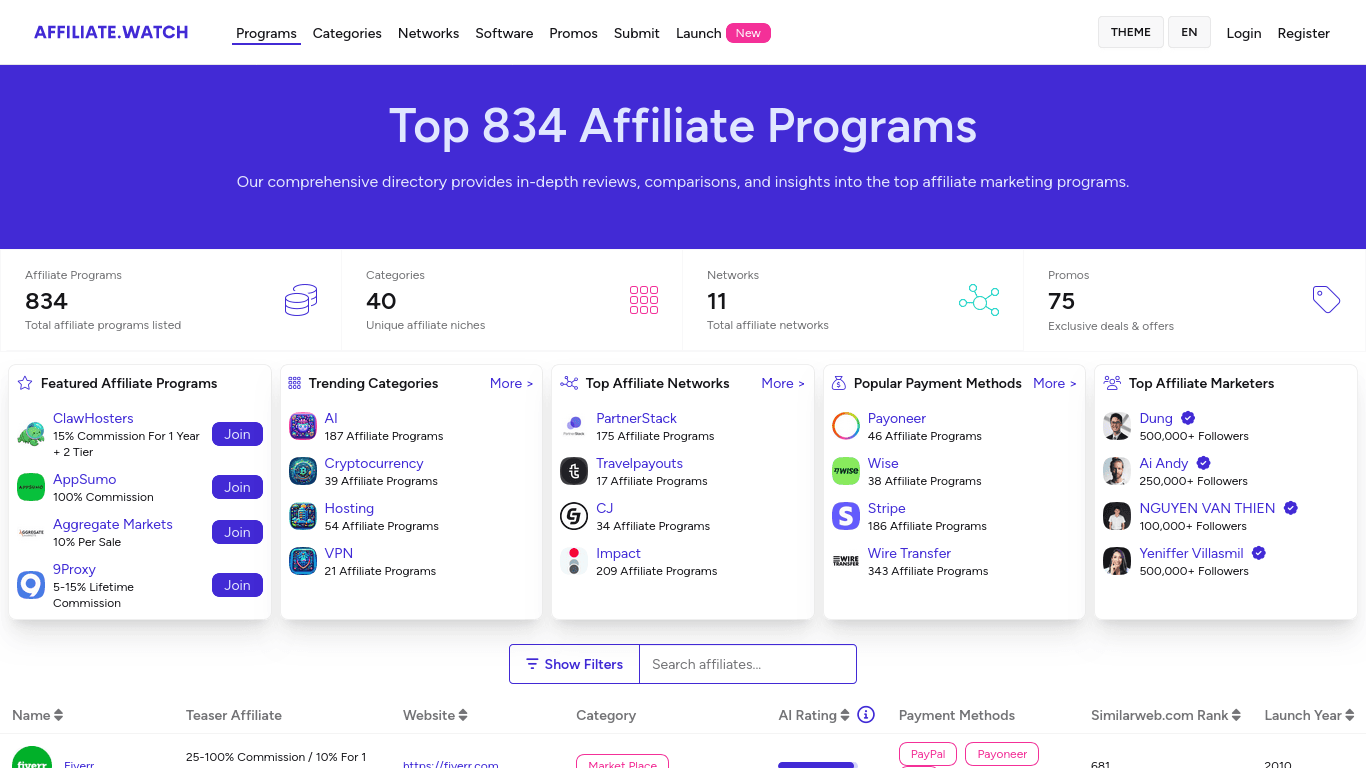Join the AppSumo affiliate program
Image resolution: width=1366 pixels, height=768 pixels.
[237, 487]
